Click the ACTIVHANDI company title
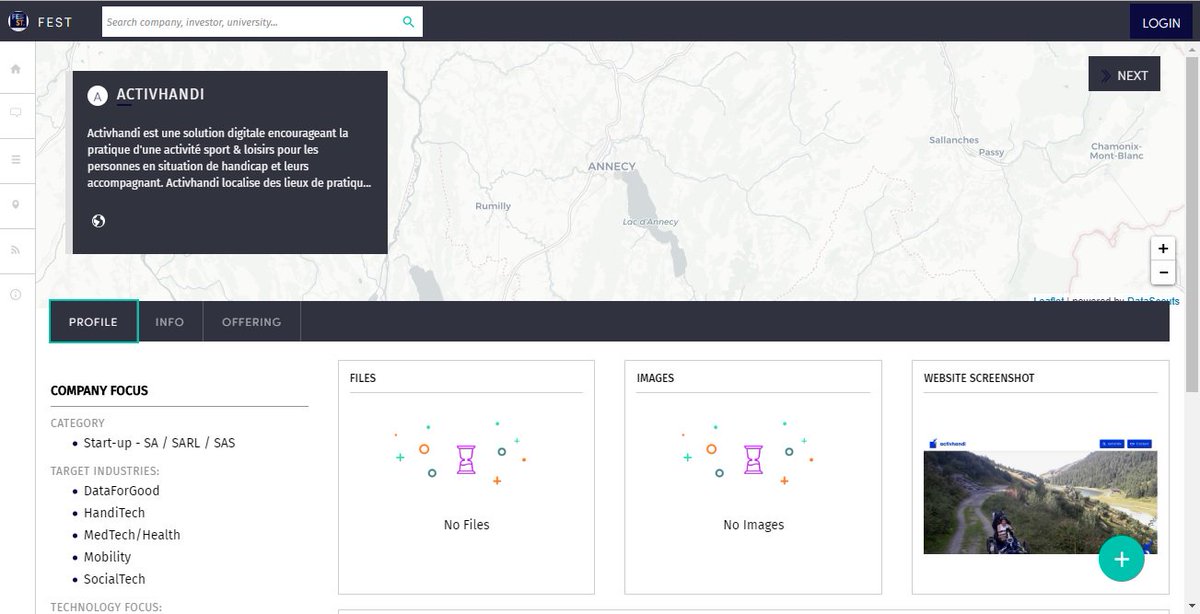Image resolution: width=1200 pixels, height=614 pixels. coord(160,95)
